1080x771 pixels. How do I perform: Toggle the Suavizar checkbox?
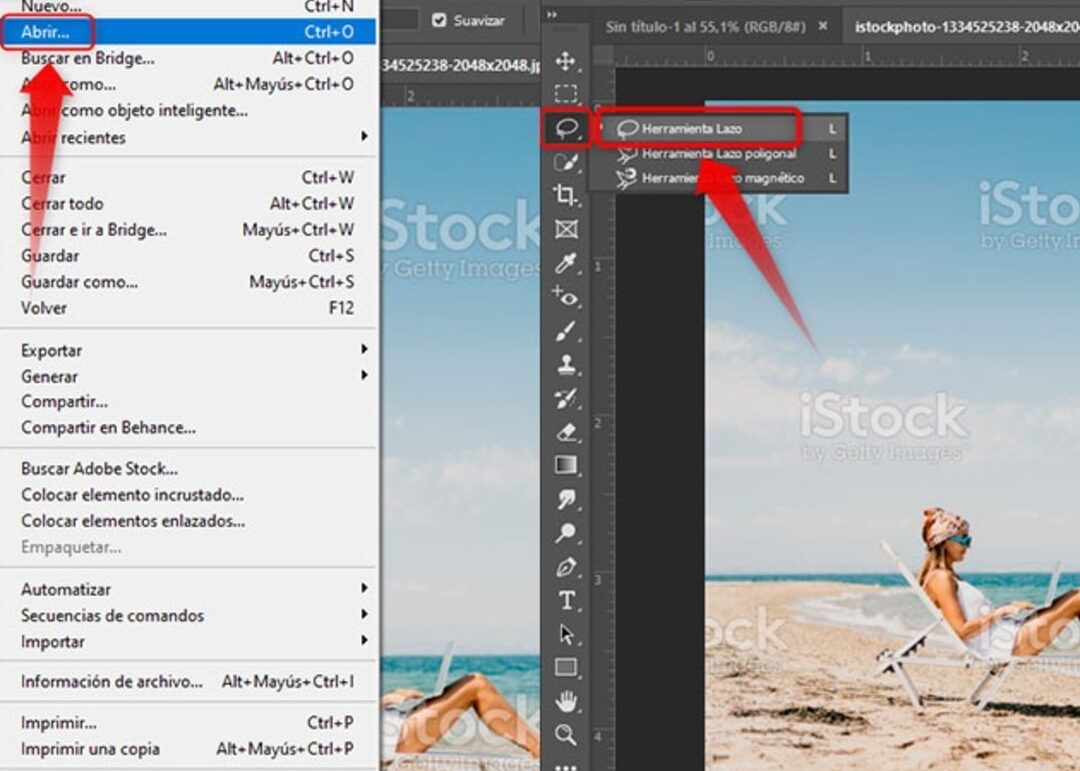tap(439, 20)
